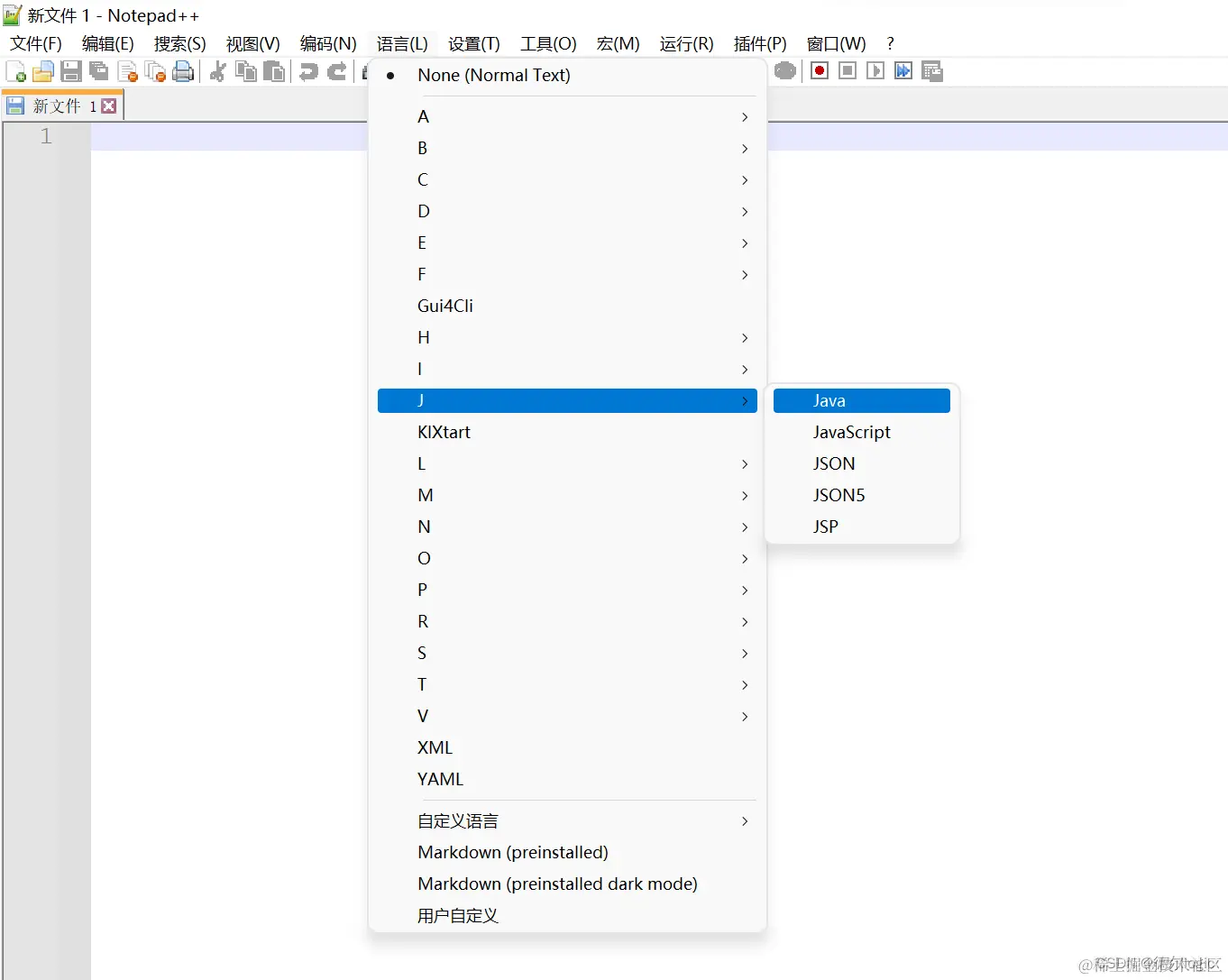Click Run Macro Multiple Times icon
The height and width of the screenshot is (980, 1228).
click(x=903, y=70)
